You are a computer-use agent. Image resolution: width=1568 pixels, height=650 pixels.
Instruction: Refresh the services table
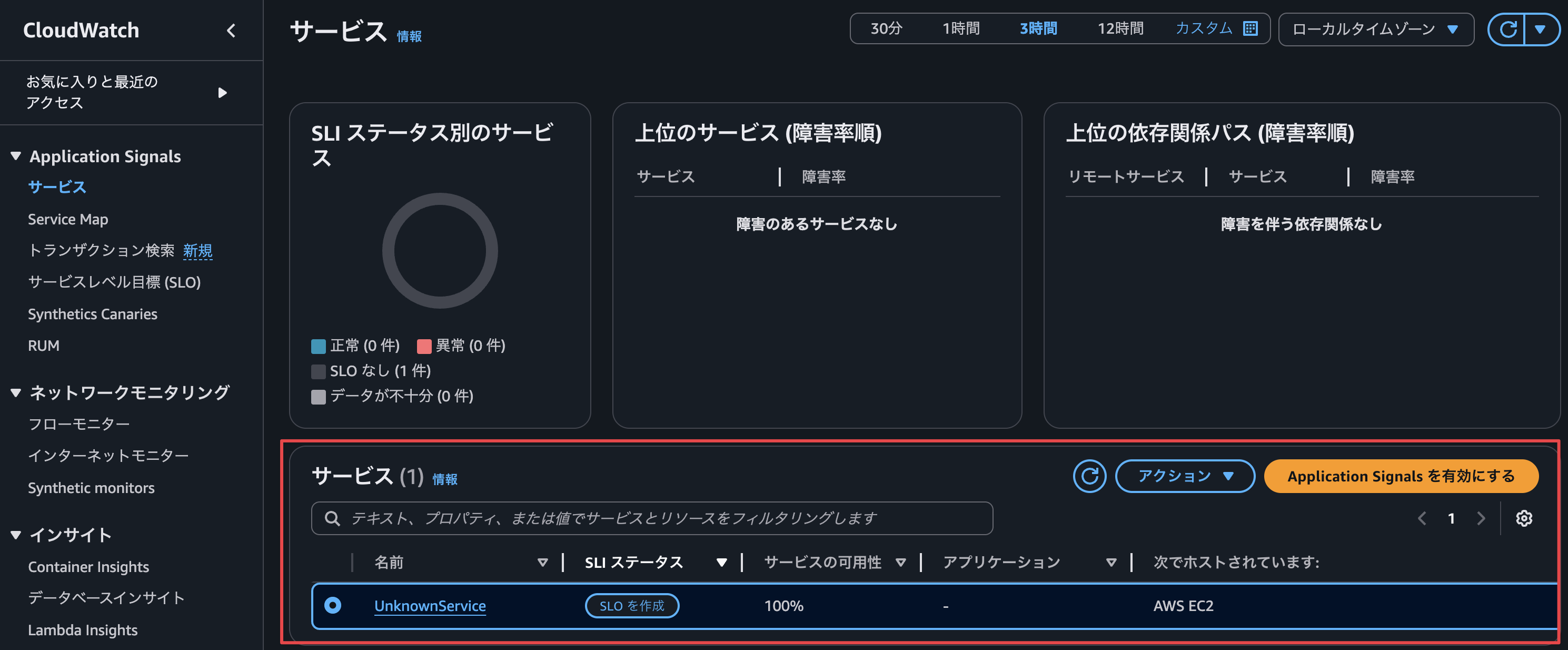point(1089,476)
